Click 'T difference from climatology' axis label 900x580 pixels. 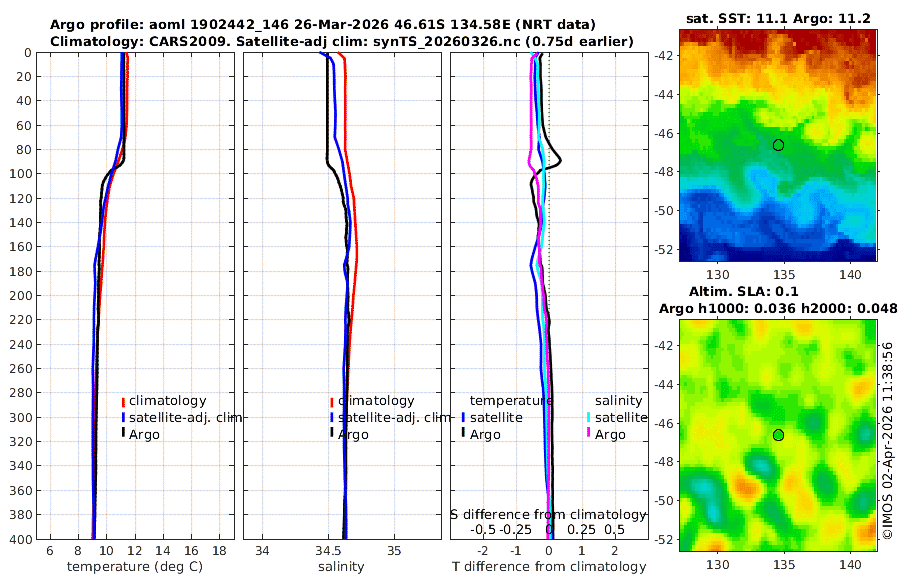[549, 567]
